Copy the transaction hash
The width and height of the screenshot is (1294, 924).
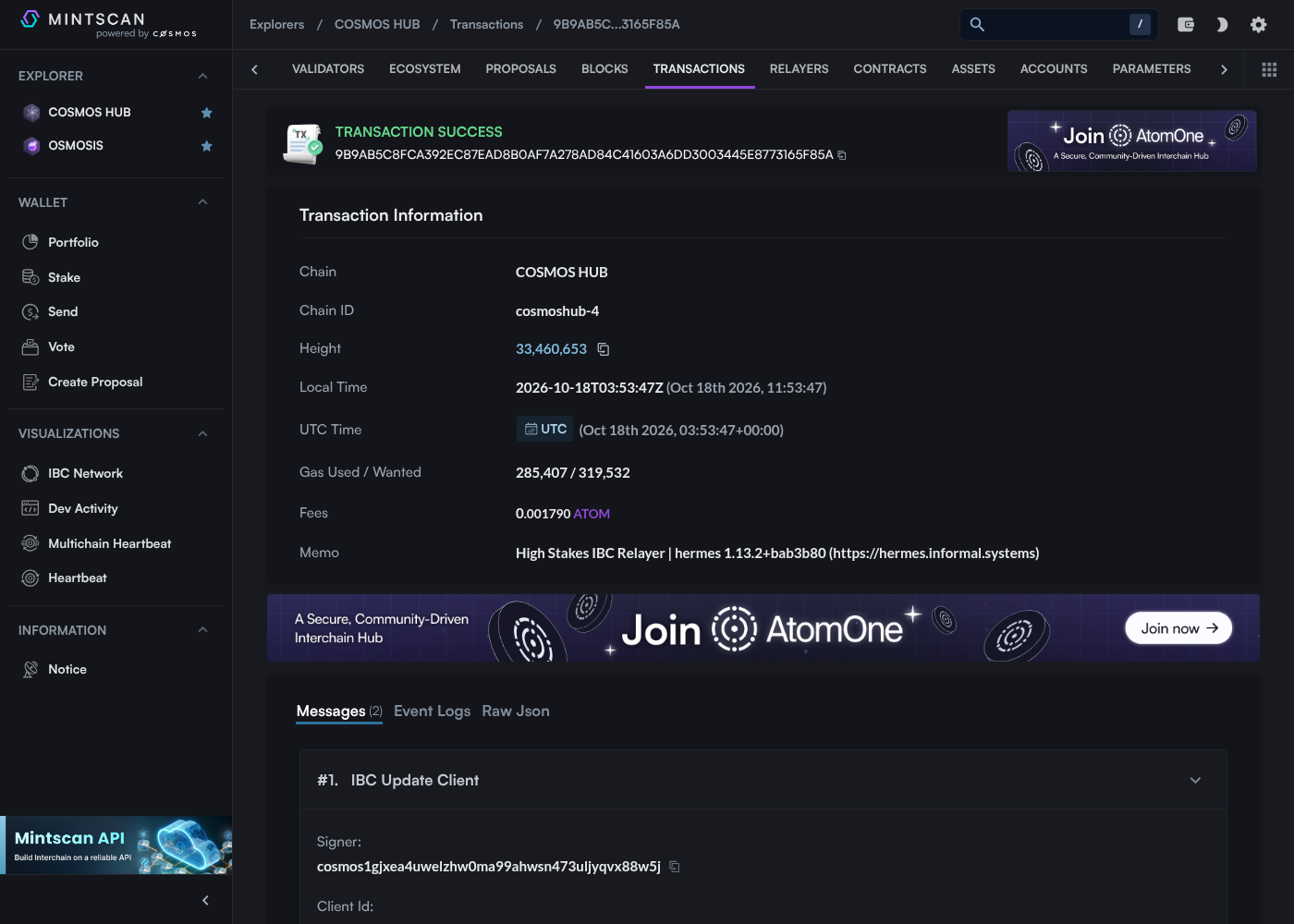pyautogui.click(x=842, y=155)
